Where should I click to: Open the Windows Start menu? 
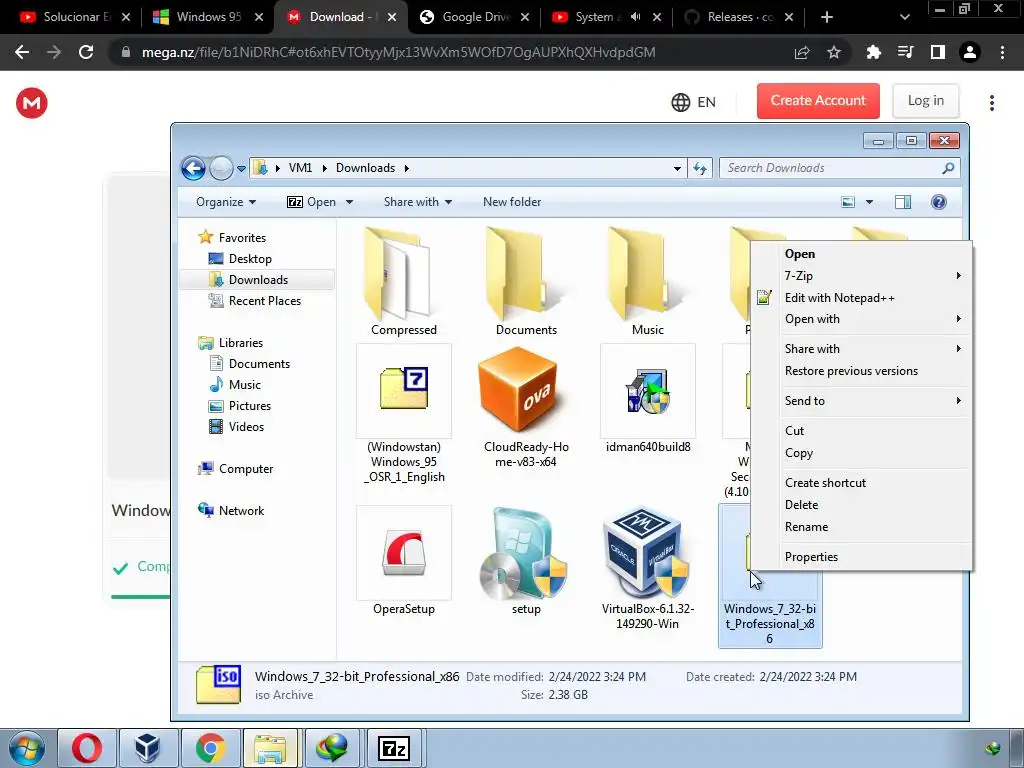point(26,748)
